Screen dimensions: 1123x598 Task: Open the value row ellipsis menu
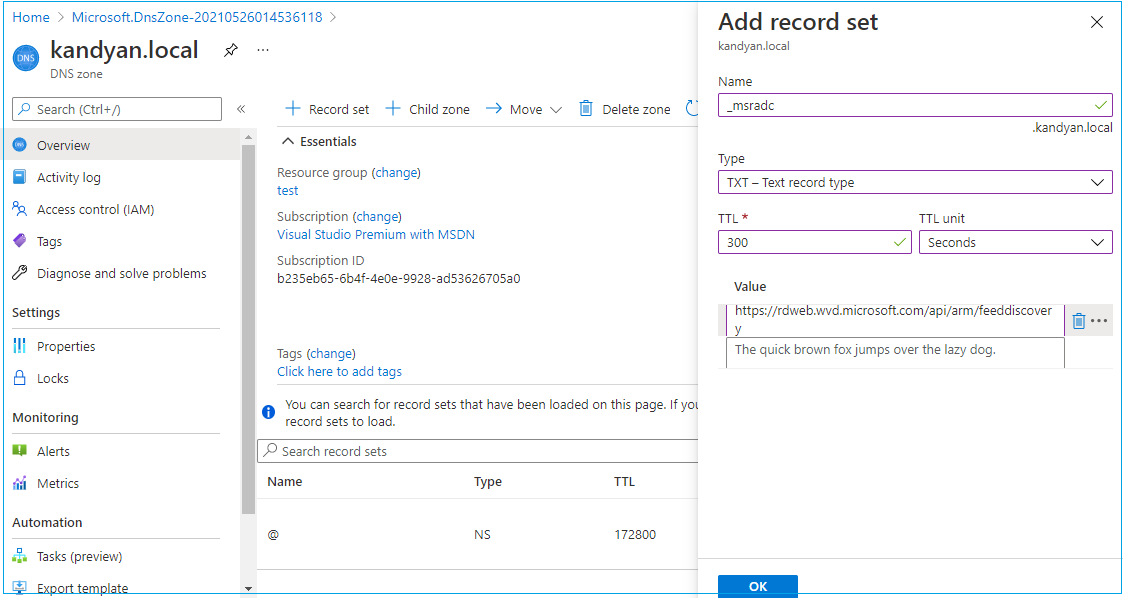tap(1099, 321)
